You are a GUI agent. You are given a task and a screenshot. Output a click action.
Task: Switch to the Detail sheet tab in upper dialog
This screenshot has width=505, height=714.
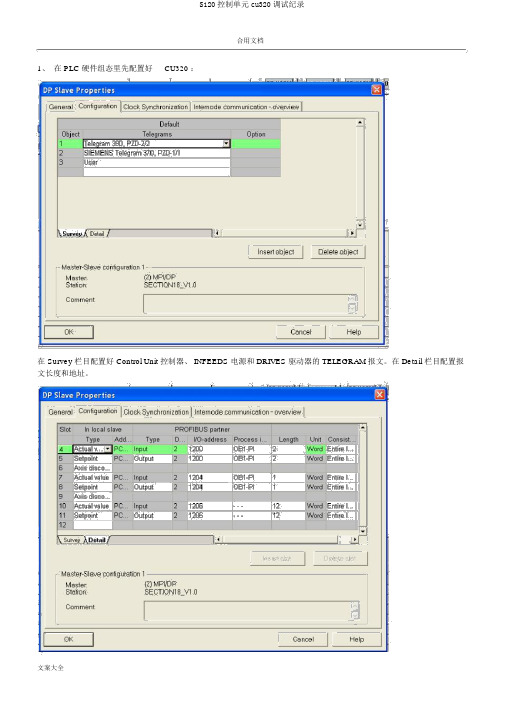click(97, 234)
